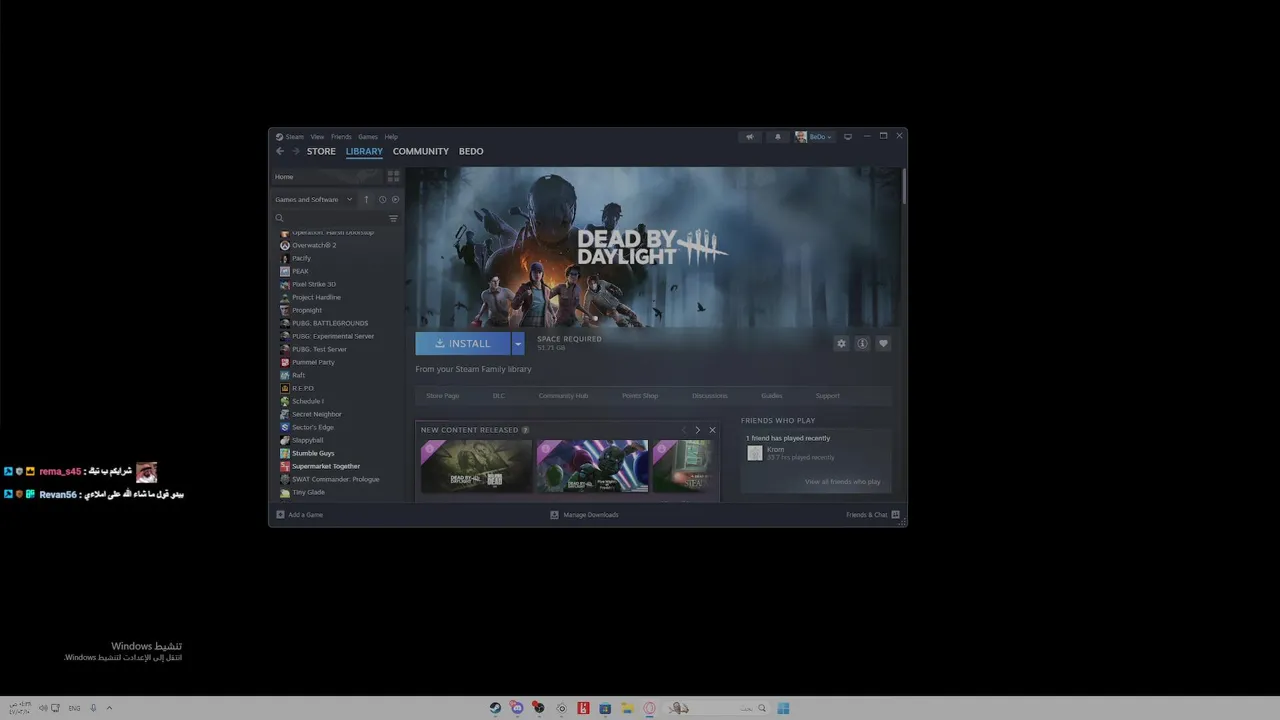
Task: Go to previous new content item
Action: click(684, 430)
